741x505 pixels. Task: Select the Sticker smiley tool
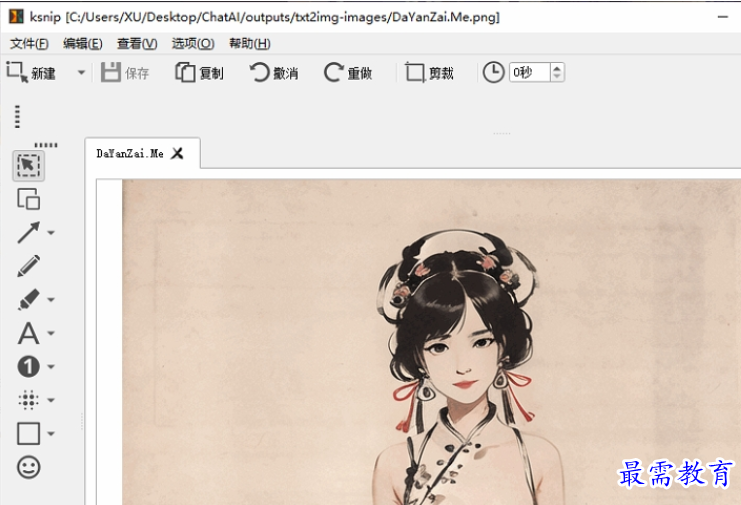click(28, 467)
